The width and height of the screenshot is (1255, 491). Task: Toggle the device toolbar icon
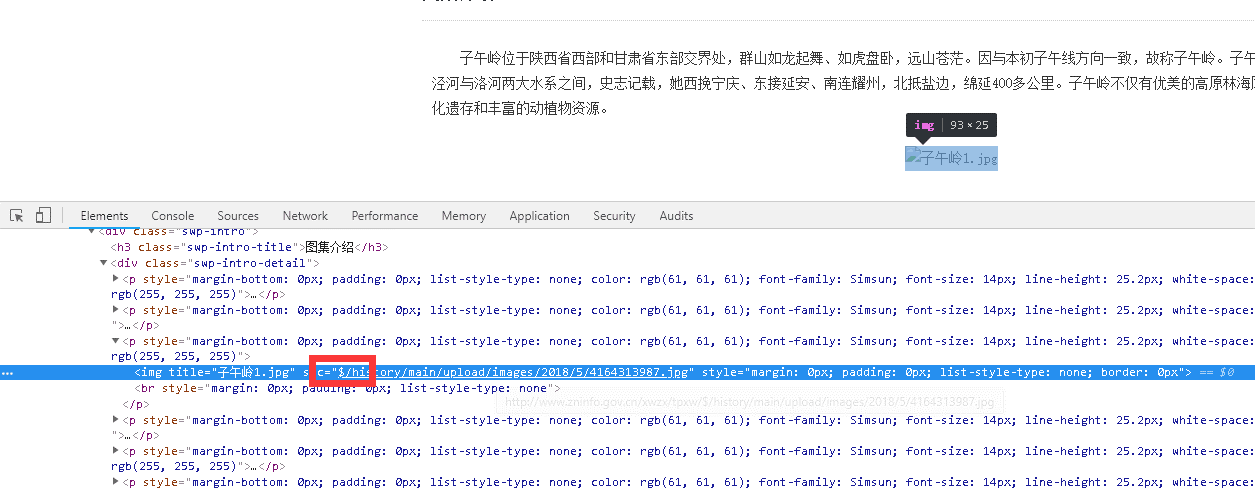click(43, 215)
